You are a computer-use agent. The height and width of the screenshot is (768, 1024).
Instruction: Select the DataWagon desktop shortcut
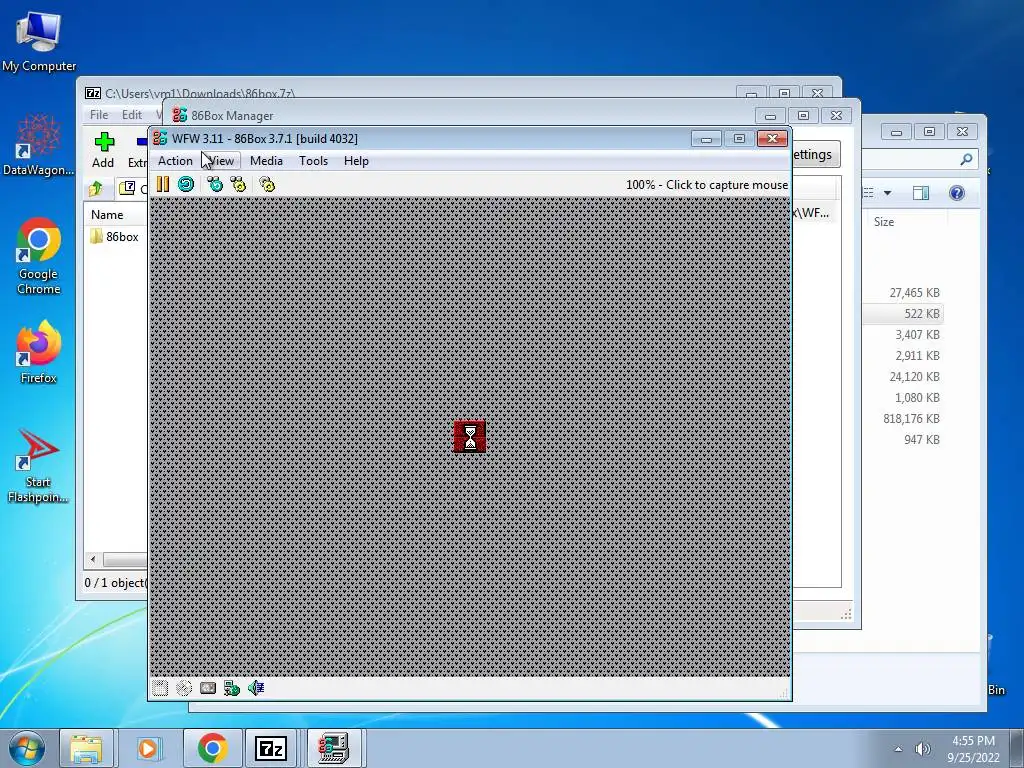click(39, 145)
